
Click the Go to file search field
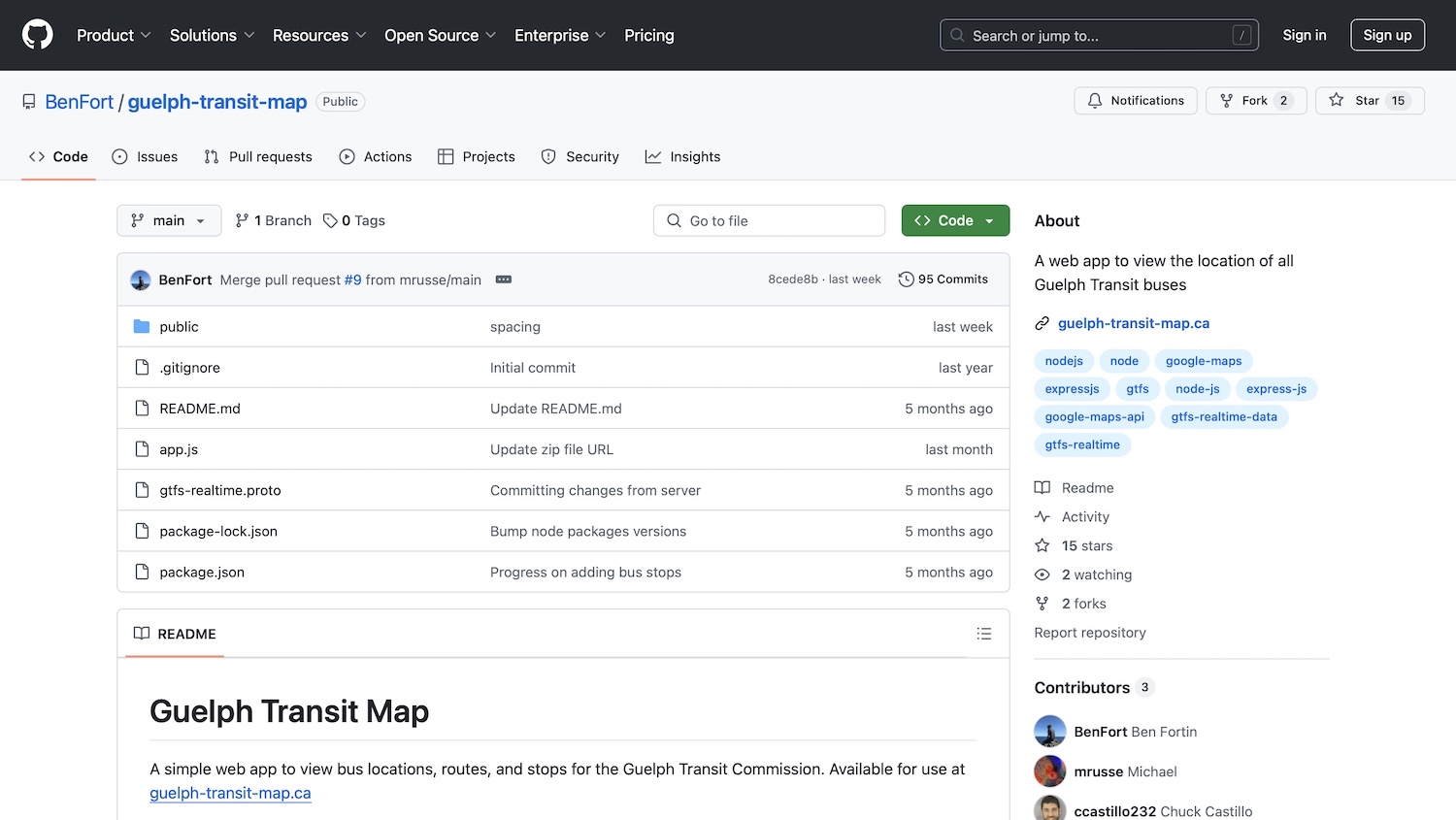pos(769,221)
